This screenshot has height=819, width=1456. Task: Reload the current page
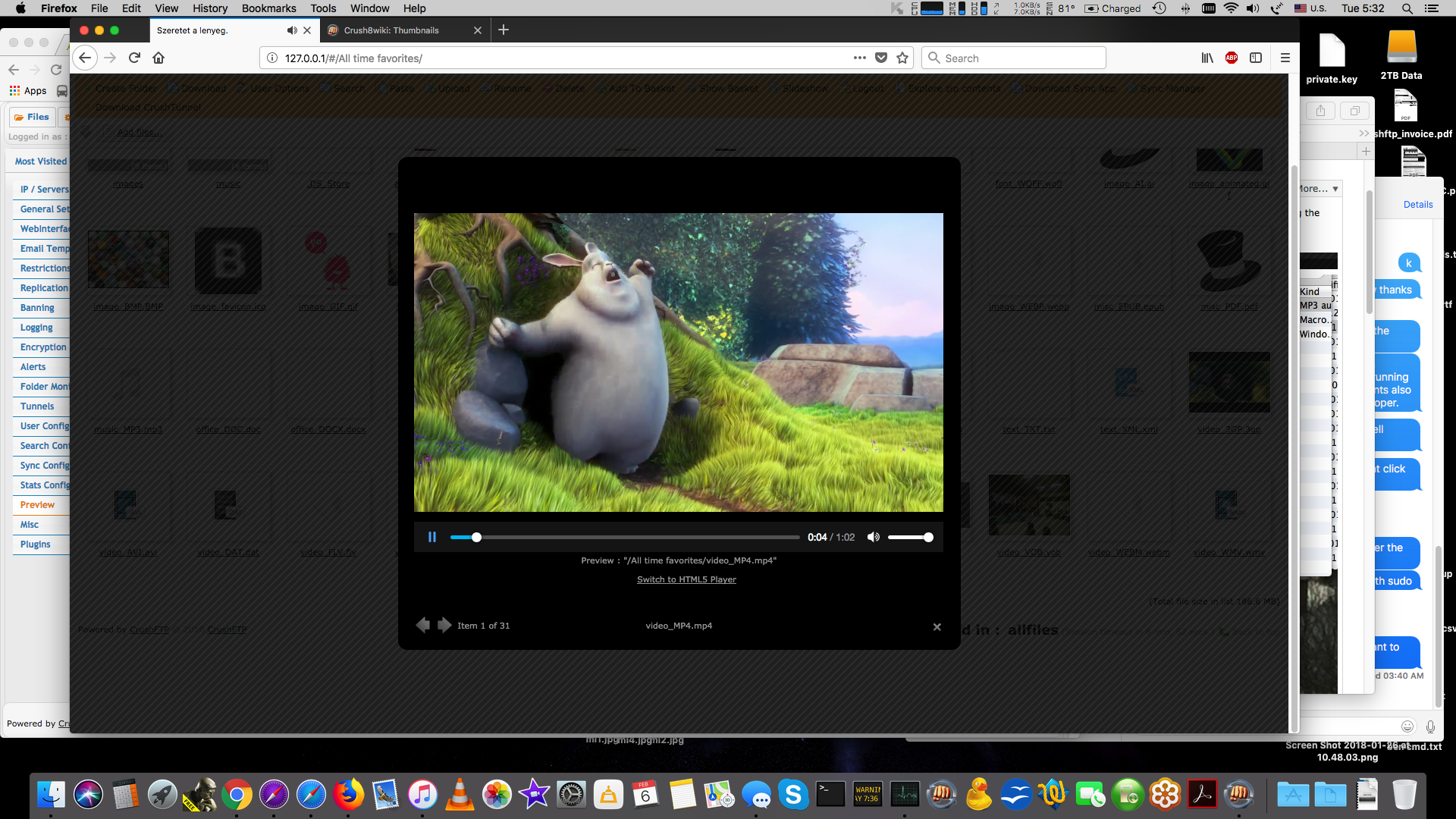134,58
